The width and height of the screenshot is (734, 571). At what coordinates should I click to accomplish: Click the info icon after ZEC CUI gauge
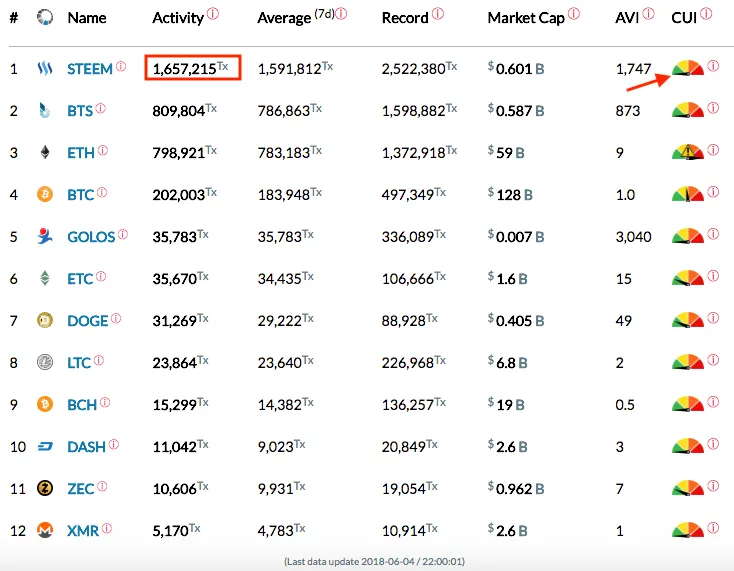(713, 486)
